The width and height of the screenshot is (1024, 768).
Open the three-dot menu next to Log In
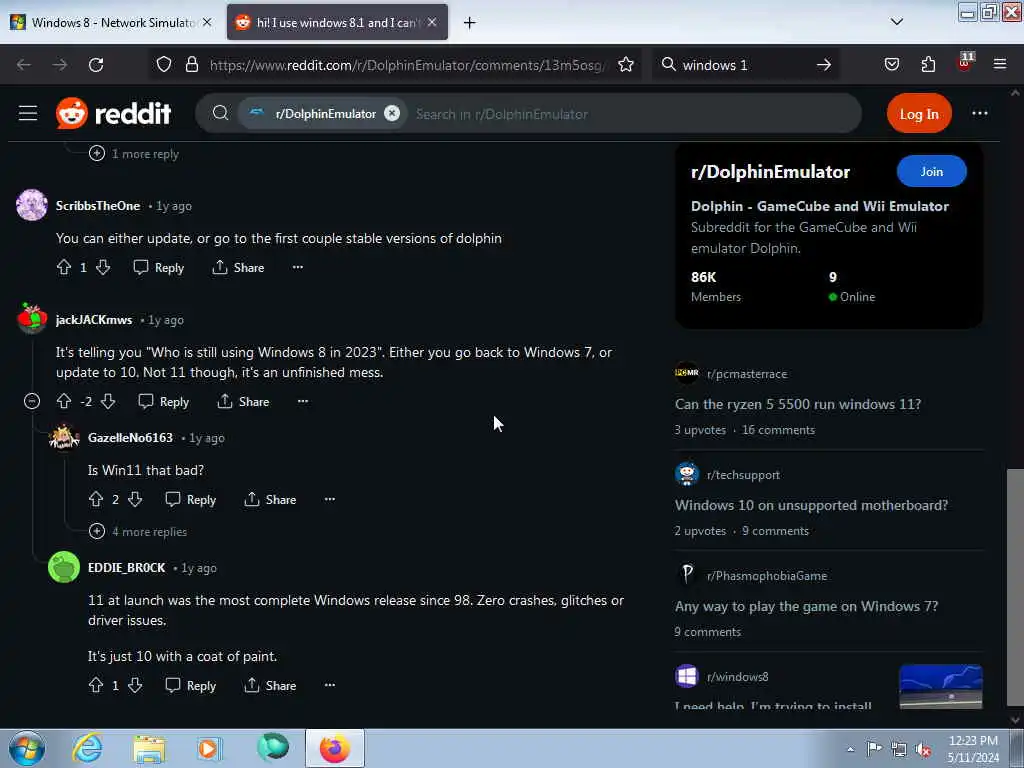[980, 113]
